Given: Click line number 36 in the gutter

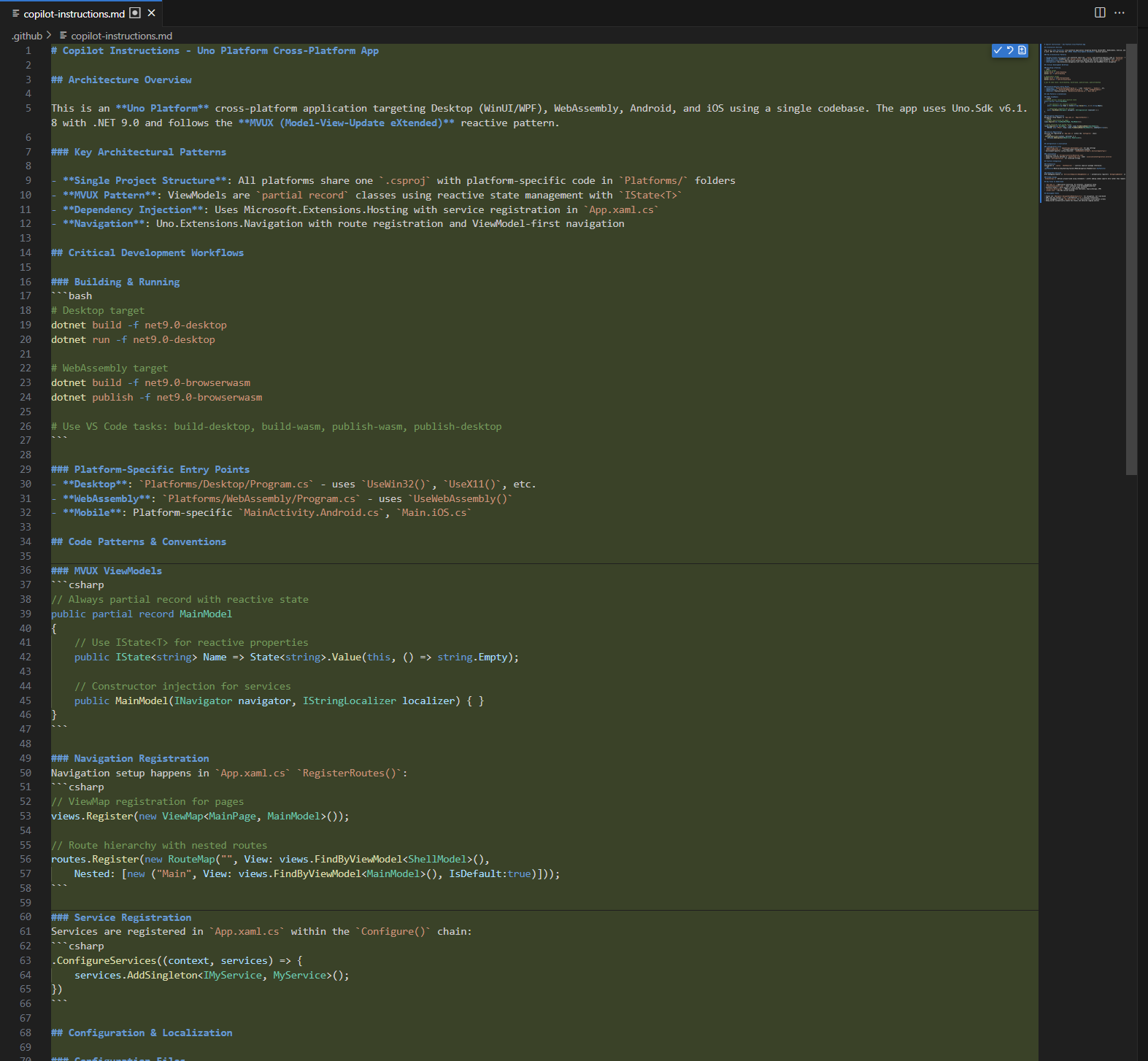Looking at the screenshot, I should (x=26, y=571).
